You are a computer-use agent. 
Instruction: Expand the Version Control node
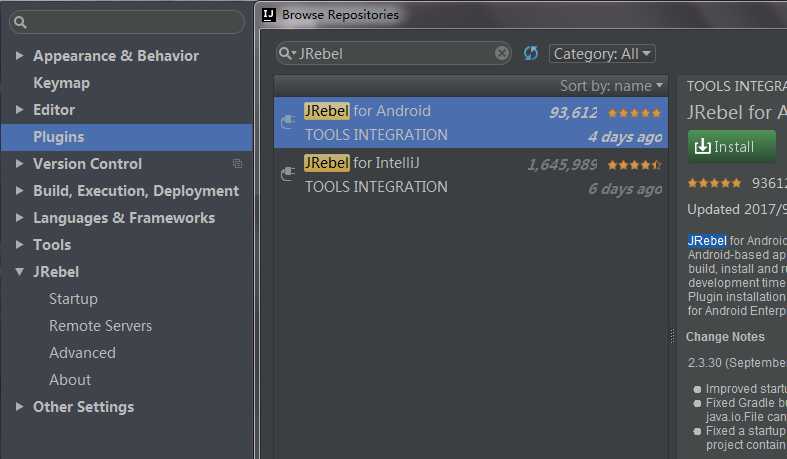coord(20,164)
